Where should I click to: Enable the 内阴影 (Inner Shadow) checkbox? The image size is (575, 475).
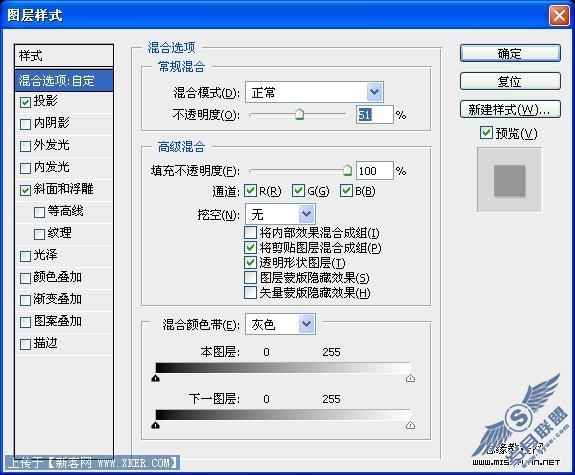coord(25,124)
